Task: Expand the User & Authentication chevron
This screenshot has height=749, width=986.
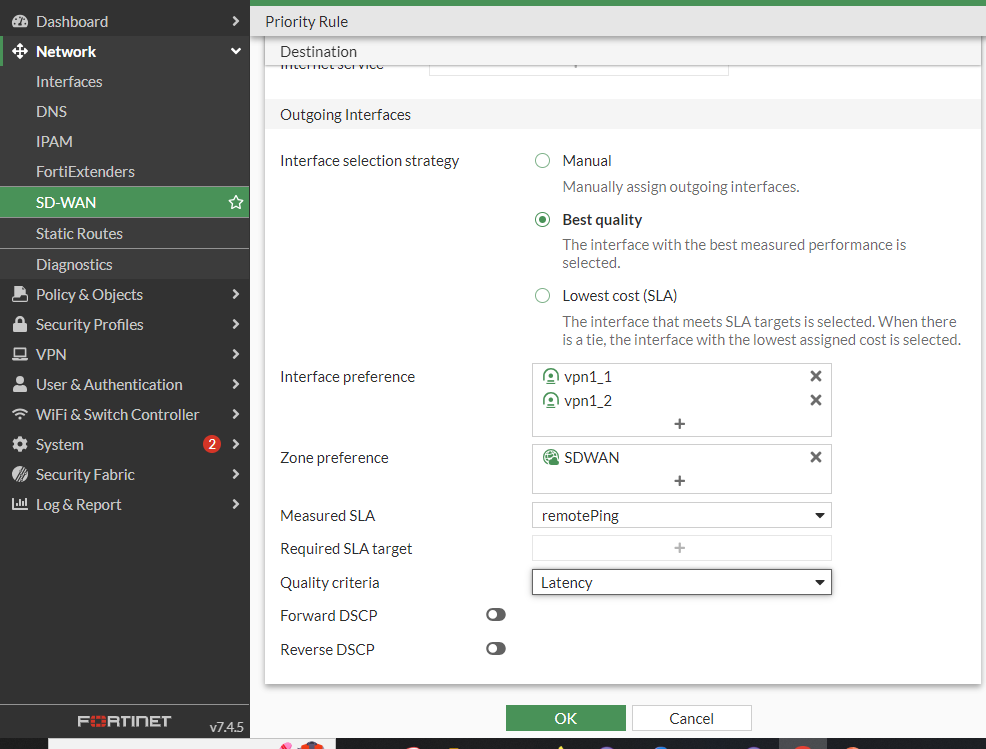Action: (x=236, y=384)
